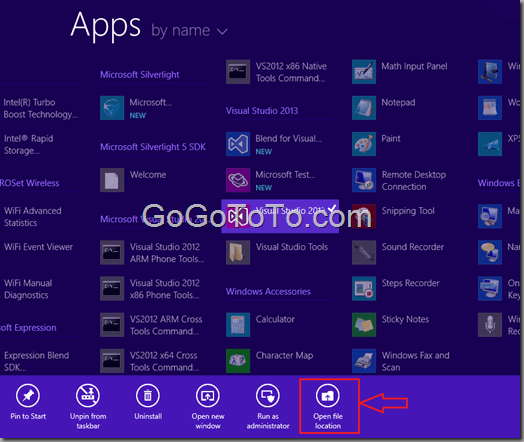
Task: Click the PROSet Wireless group header
Action: (29, 183)
